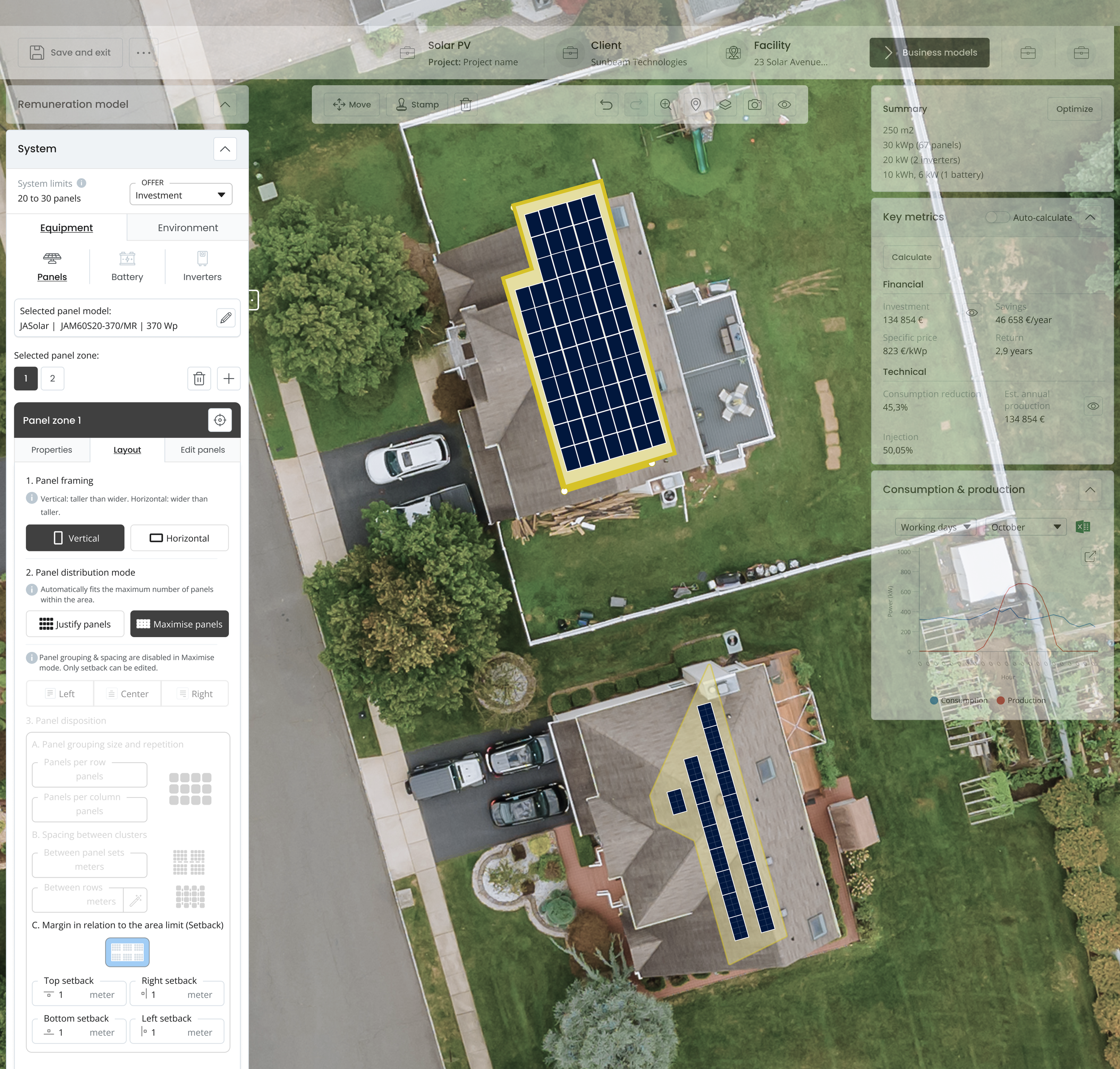Export chart data to Excel

1082,527
